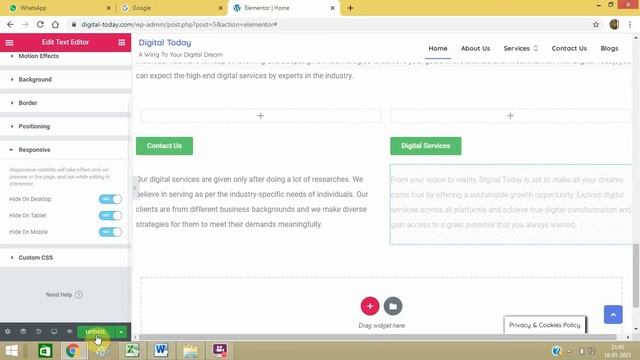Click the gray Add Template folder icon
The width and height of the screenshot is (640, 360).
coord(393,306)
